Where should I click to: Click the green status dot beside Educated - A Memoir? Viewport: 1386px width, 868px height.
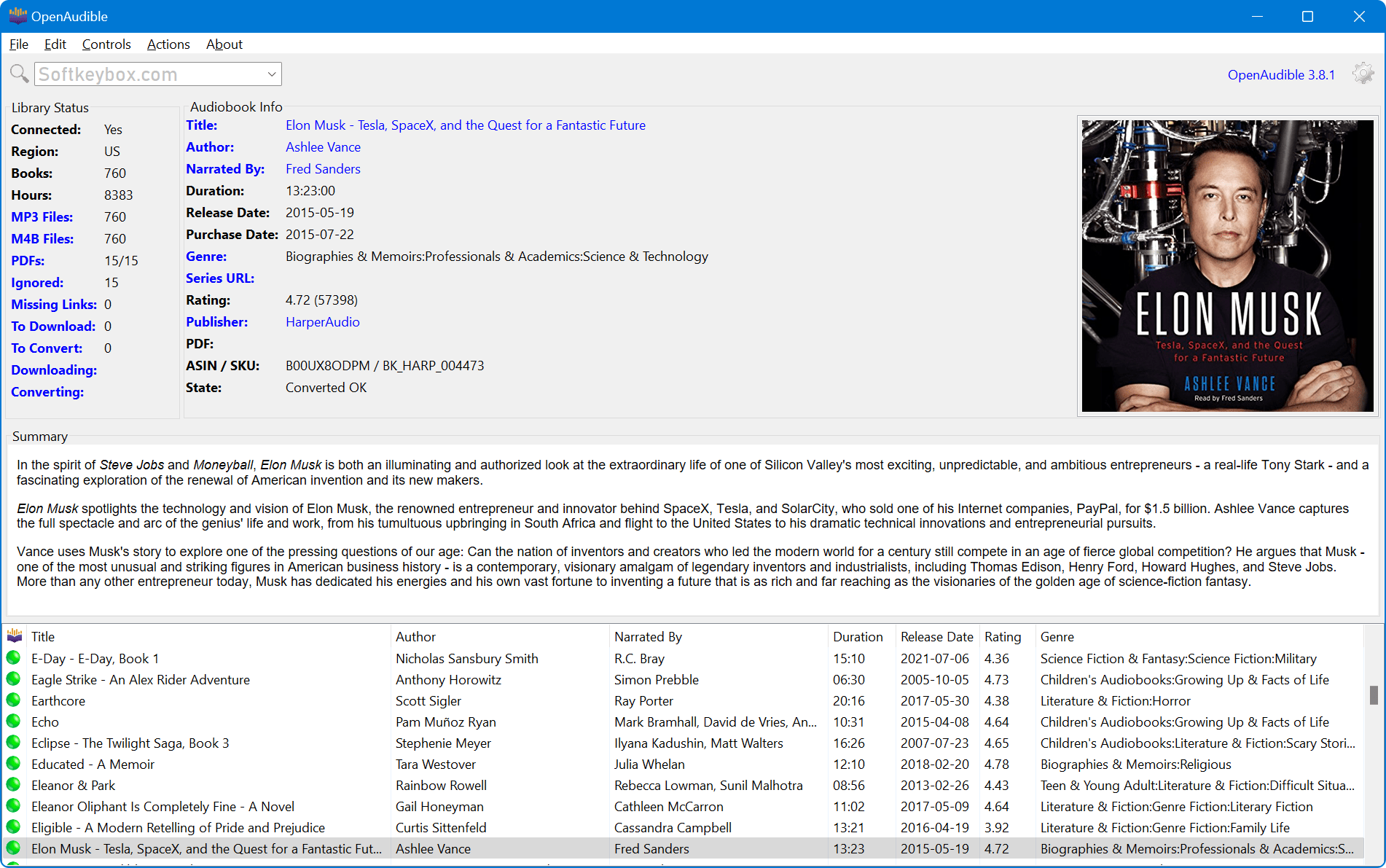pyautogui.click(x=14, y=764)
